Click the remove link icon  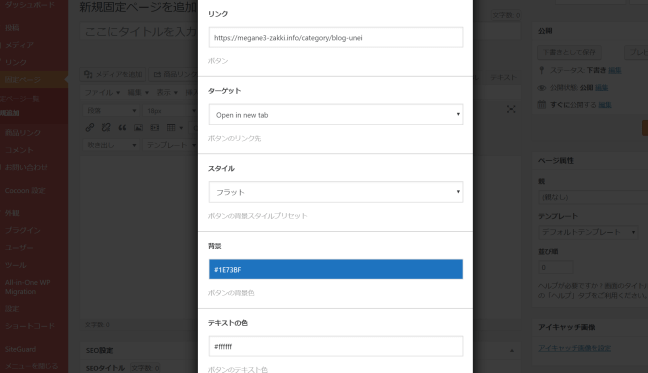click(106, 127)
